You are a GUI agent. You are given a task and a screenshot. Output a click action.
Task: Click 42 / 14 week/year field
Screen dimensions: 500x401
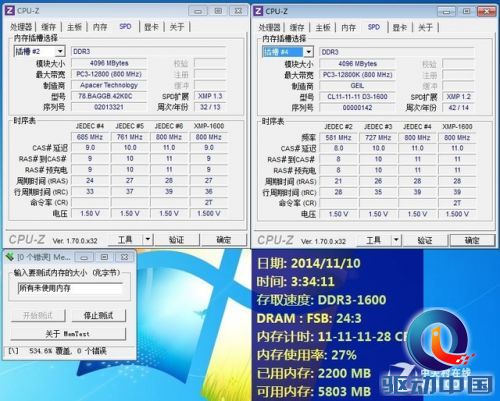click(x=458, y=108)
